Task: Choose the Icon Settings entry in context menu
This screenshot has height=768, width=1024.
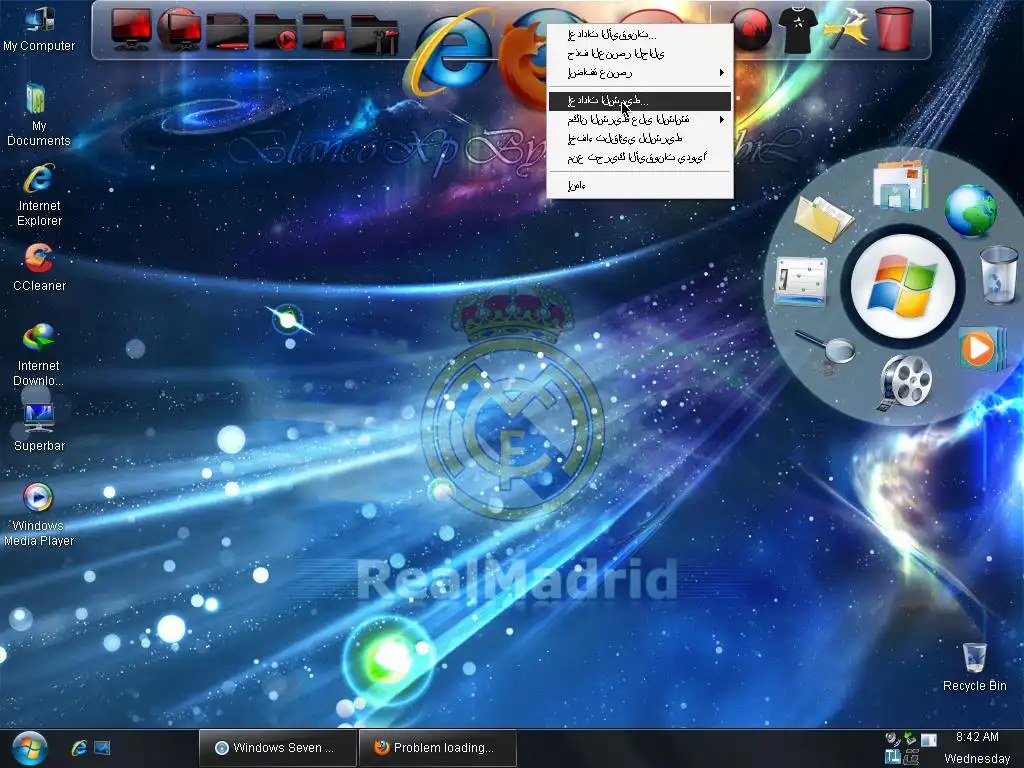Action: (x=639, y=35)
